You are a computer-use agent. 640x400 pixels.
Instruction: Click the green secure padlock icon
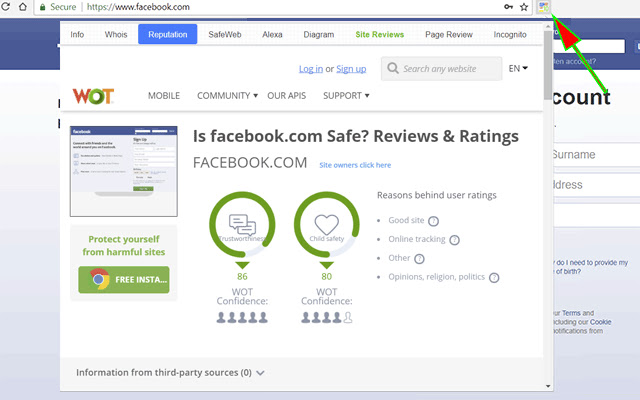[42, 7]
